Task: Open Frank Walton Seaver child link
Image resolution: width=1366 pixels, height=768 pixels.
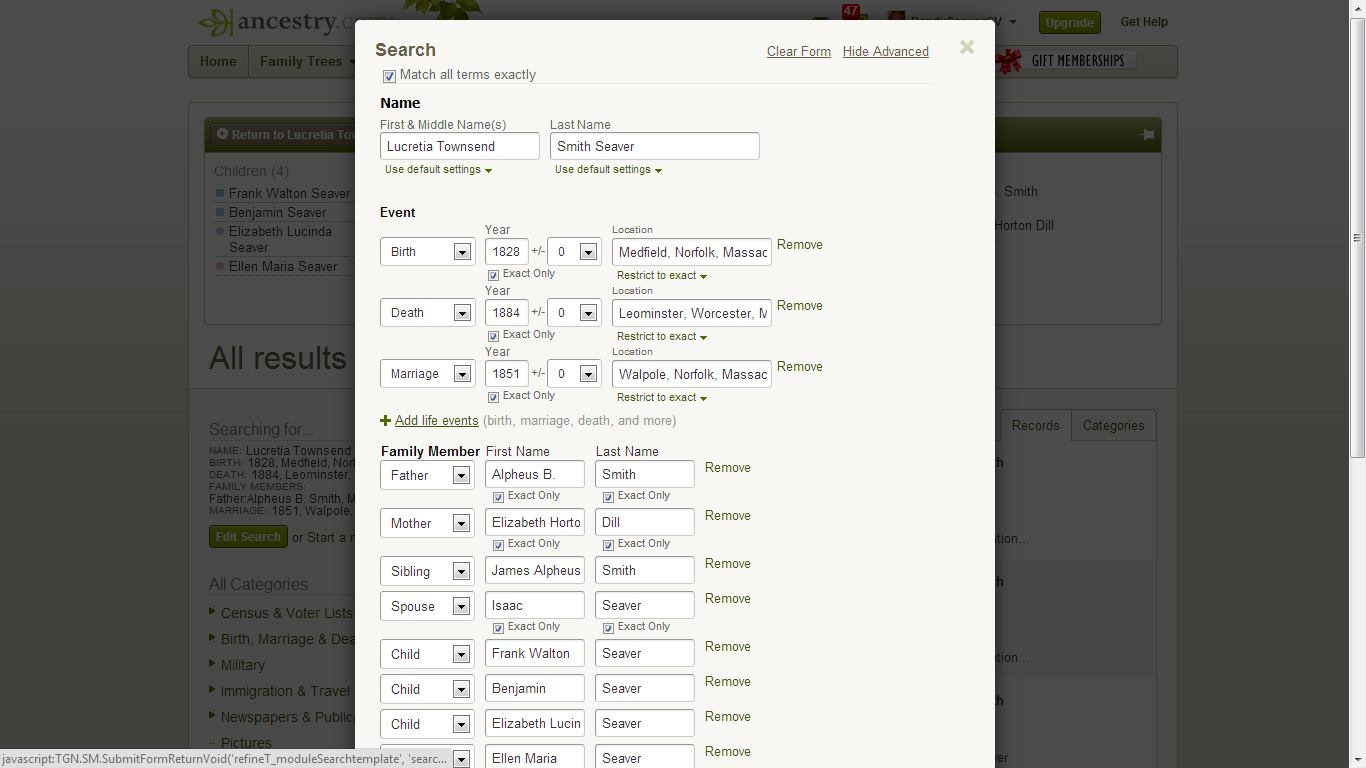Action: pyautogui.click(x=290, y=194)
